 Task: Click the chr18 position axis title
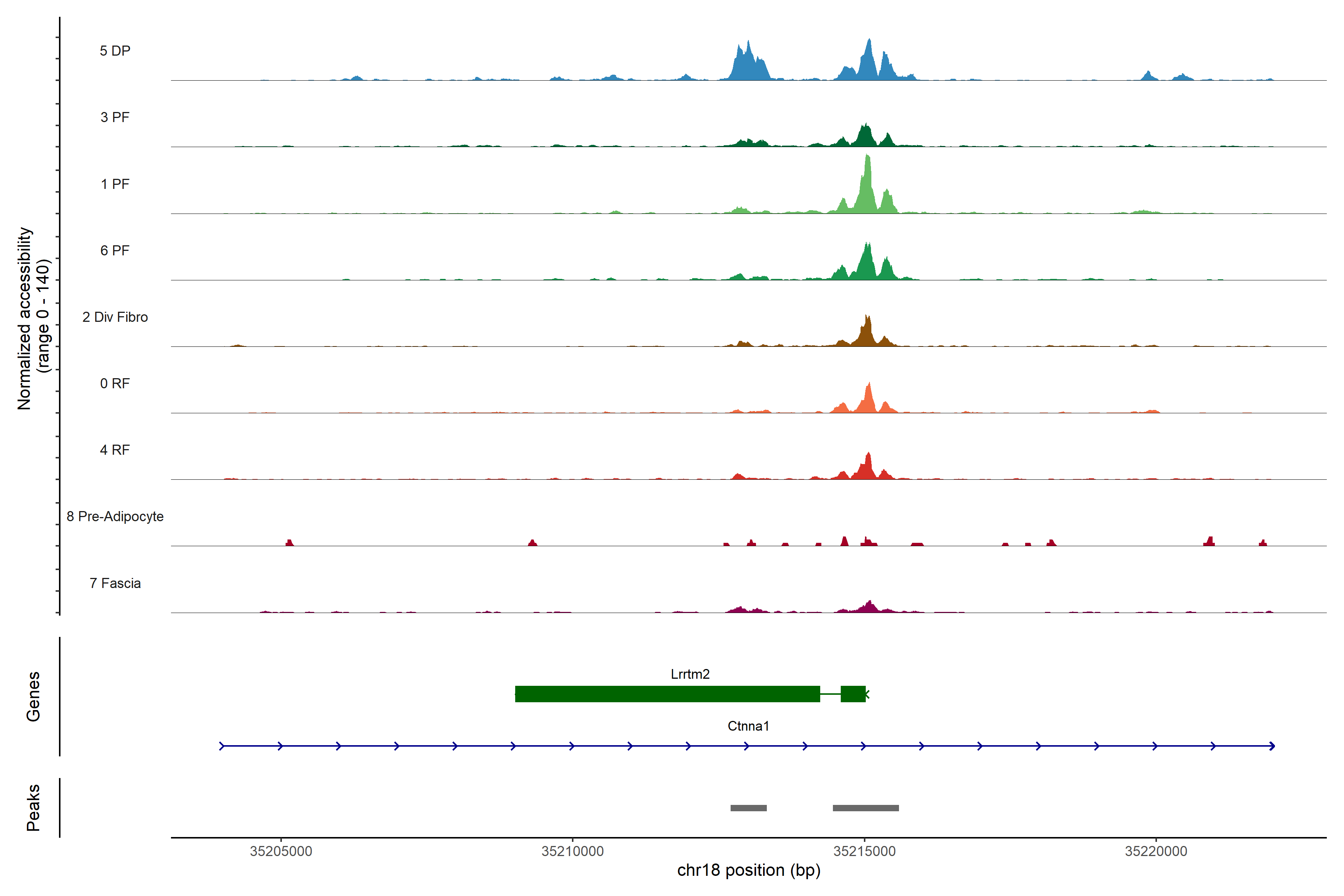coord(748,870)
